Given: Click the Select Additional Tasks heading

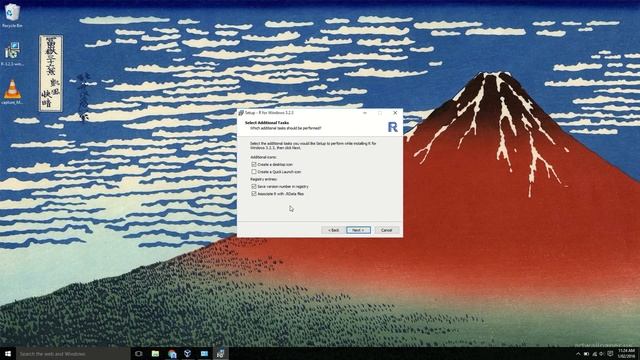Looking at the screenshot, I should pos(267,122).
